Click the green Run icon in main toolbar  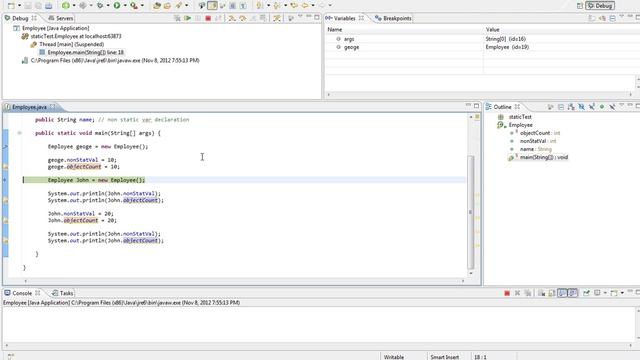point(117,6)
